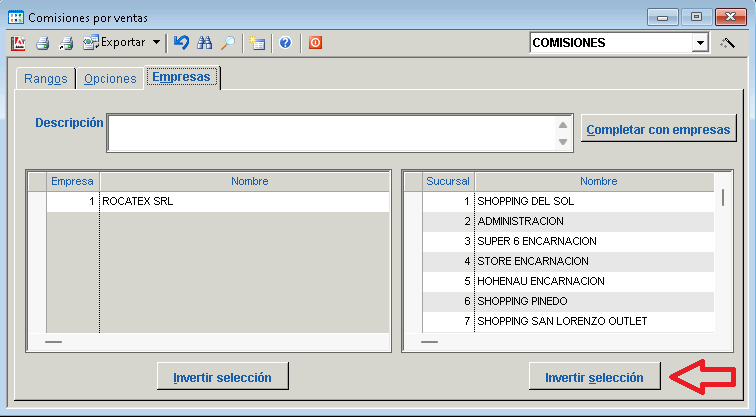The height and width of the screenshot is (417, 756).
Task: Click Invertir selección under the Empresa list
Action: pyautogui.click(x=222, y=377)
